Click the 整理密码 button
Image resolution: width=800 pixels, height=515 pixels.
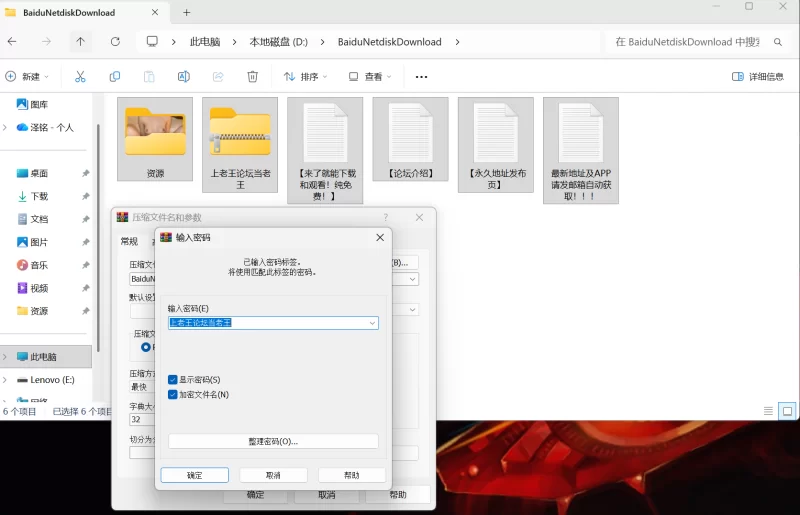pos(273,441)
